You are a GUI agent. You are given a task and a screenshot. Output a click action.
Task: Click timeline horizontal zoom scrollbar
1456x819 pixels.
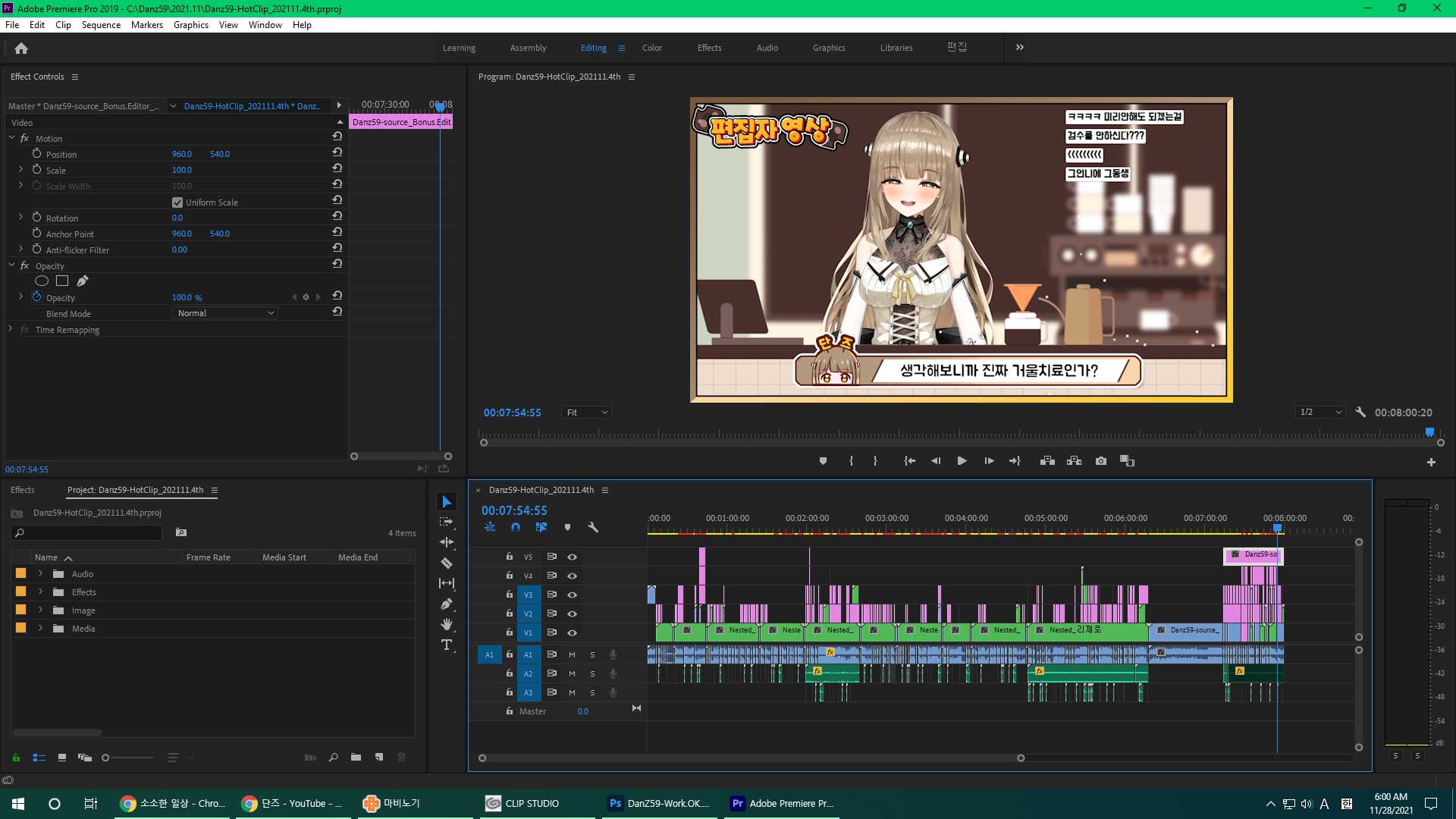751,758
